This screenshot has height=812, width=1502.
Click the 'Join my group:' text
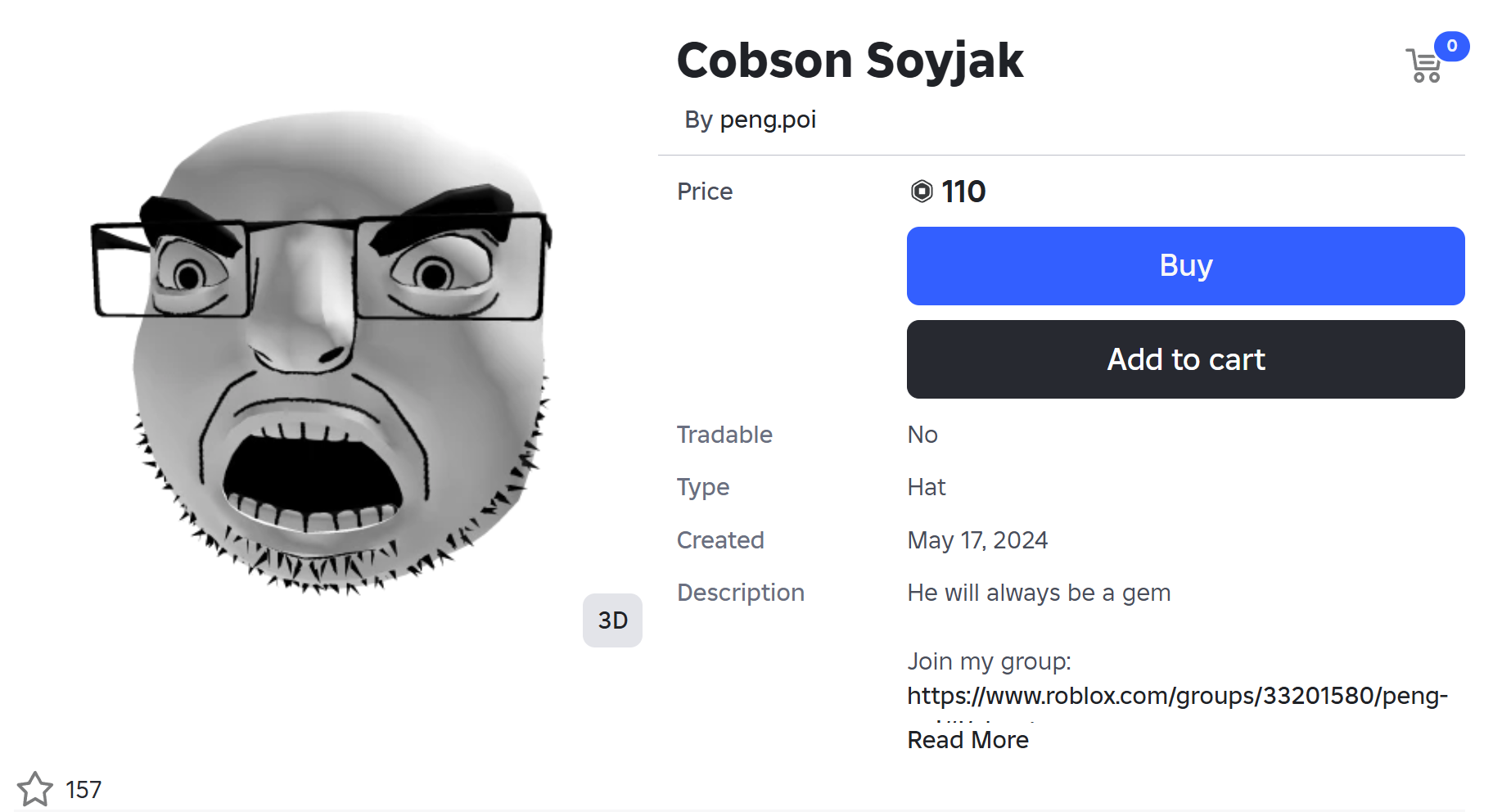click(x=989, y=661)
